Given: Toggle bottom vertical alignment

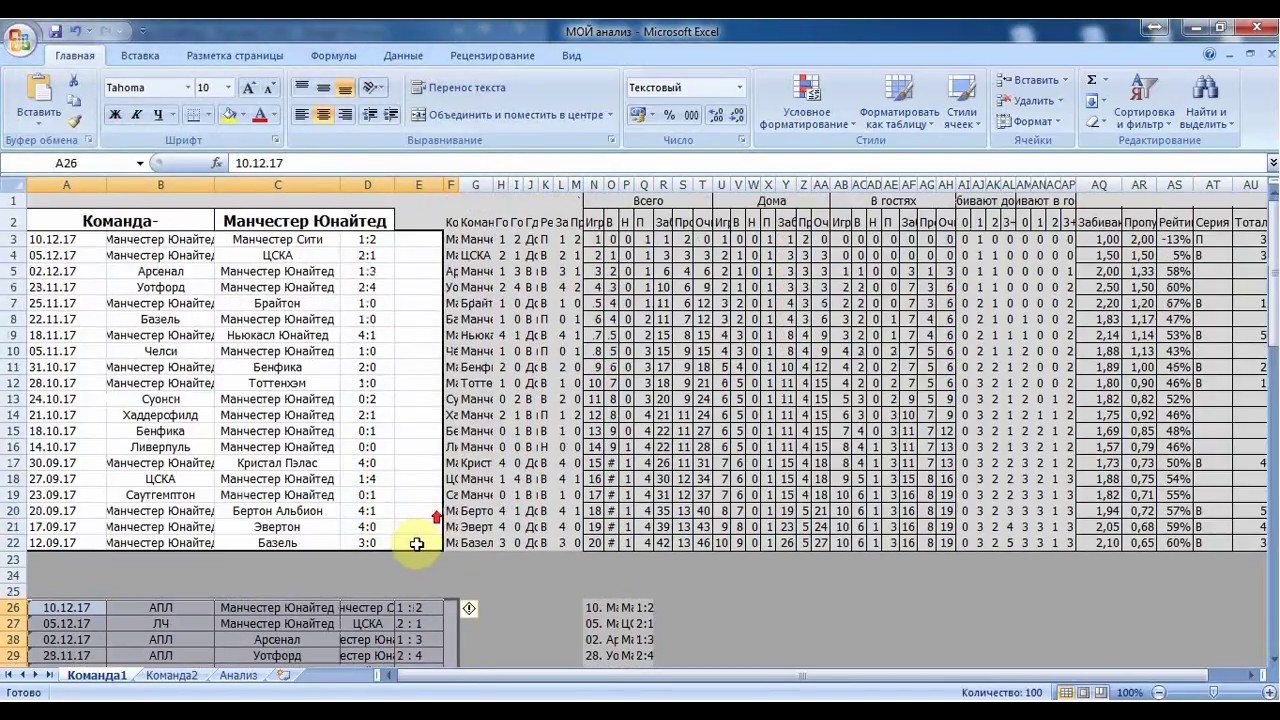Looking at the screenshot, I should (345, 88).
